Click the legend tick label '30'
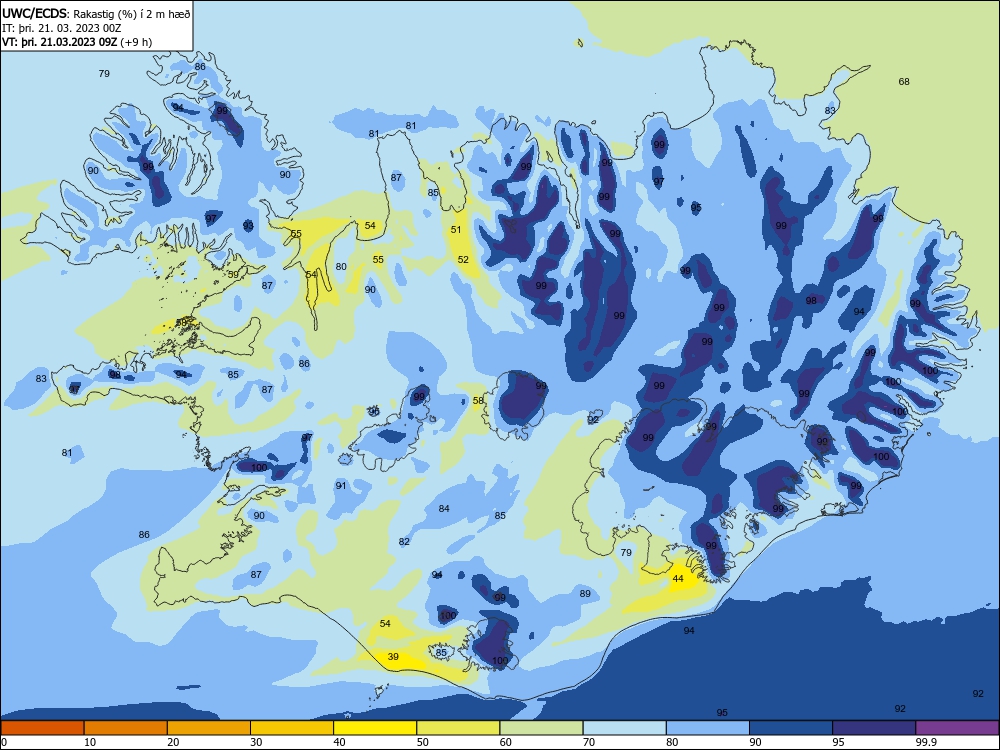Viewport: 1000px width, 750px height. click(256, 742)
